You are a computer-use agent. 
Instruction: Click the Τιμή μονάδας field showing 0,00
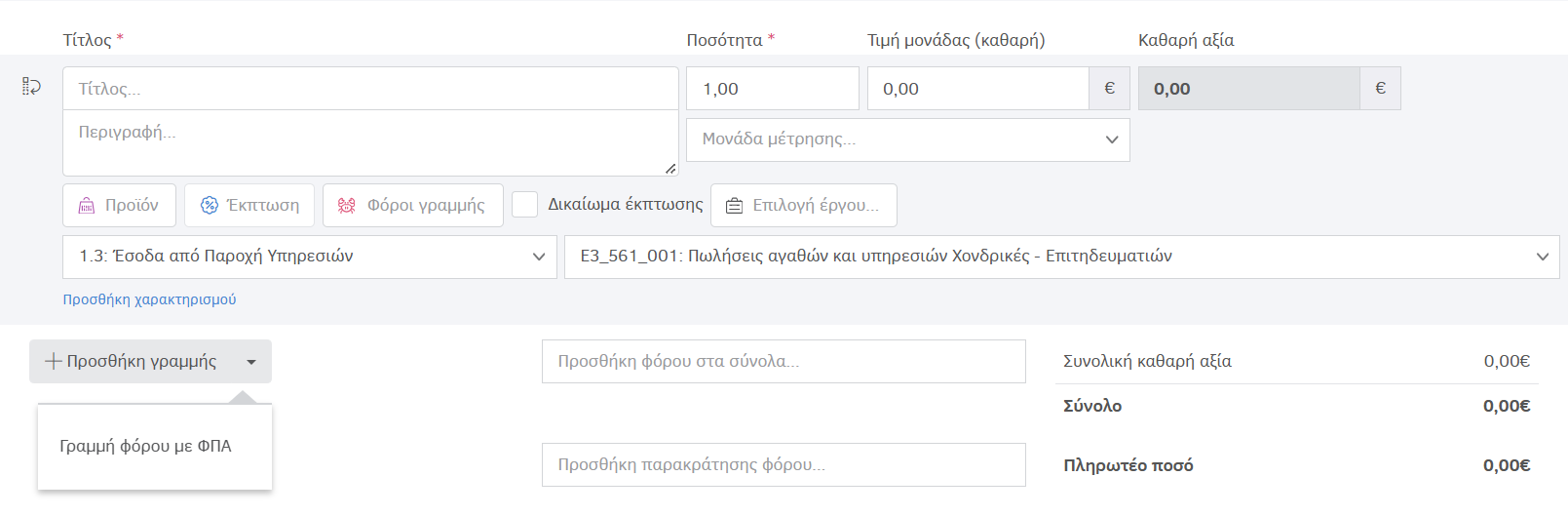click(x=978, y=89)
